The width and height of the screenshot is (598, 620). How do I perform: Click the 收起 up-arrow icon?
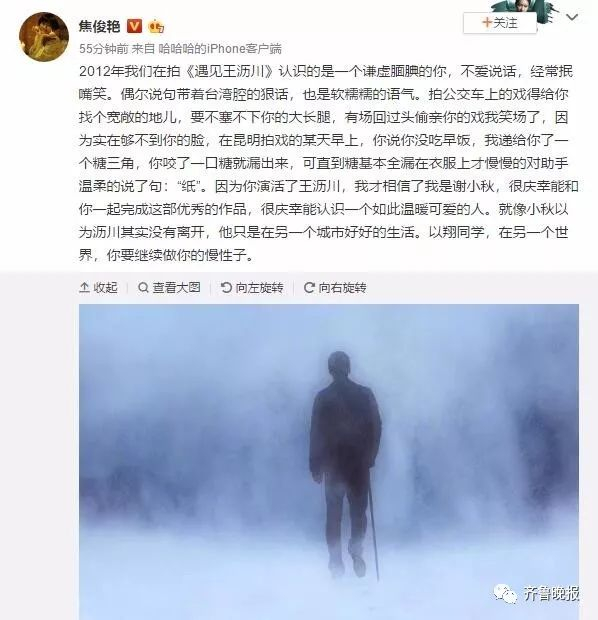click(x=84, y=287)
